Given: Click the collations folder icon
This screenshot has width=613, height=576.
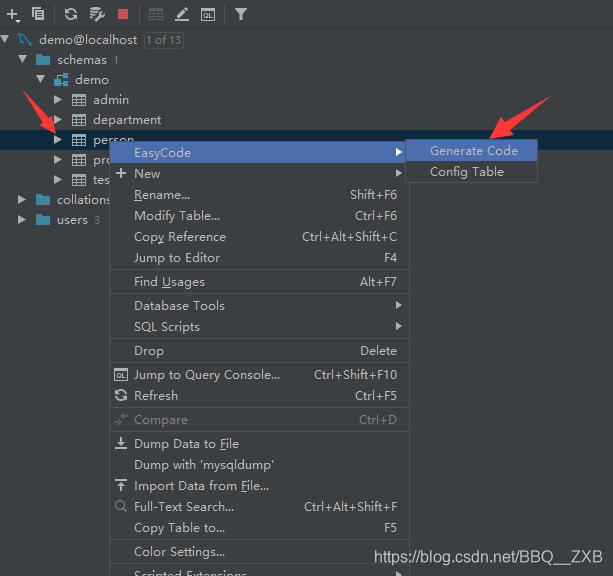Looking at the screenshot, I should point(43,200).
